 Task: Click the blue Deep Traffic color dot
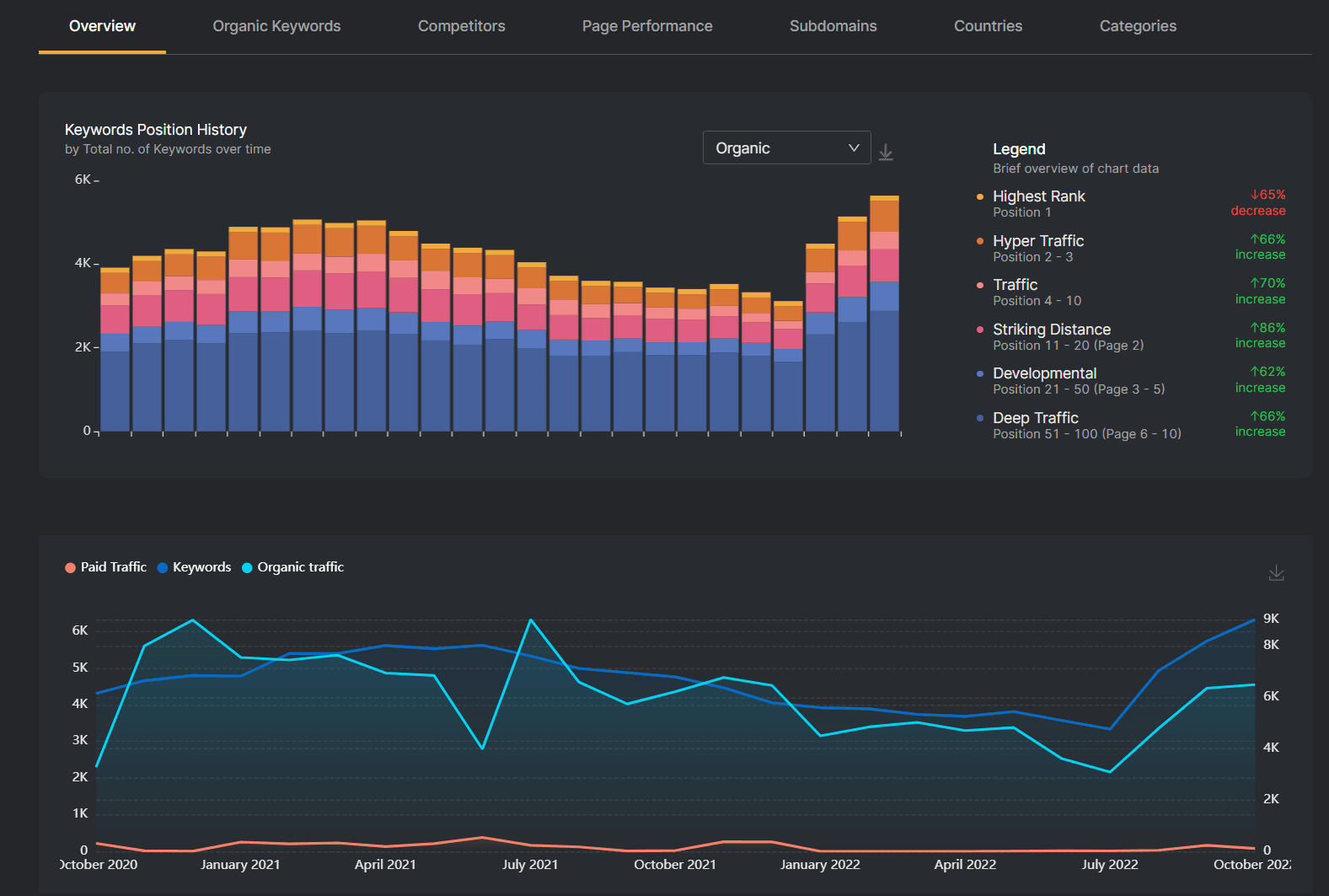point(980,418)
